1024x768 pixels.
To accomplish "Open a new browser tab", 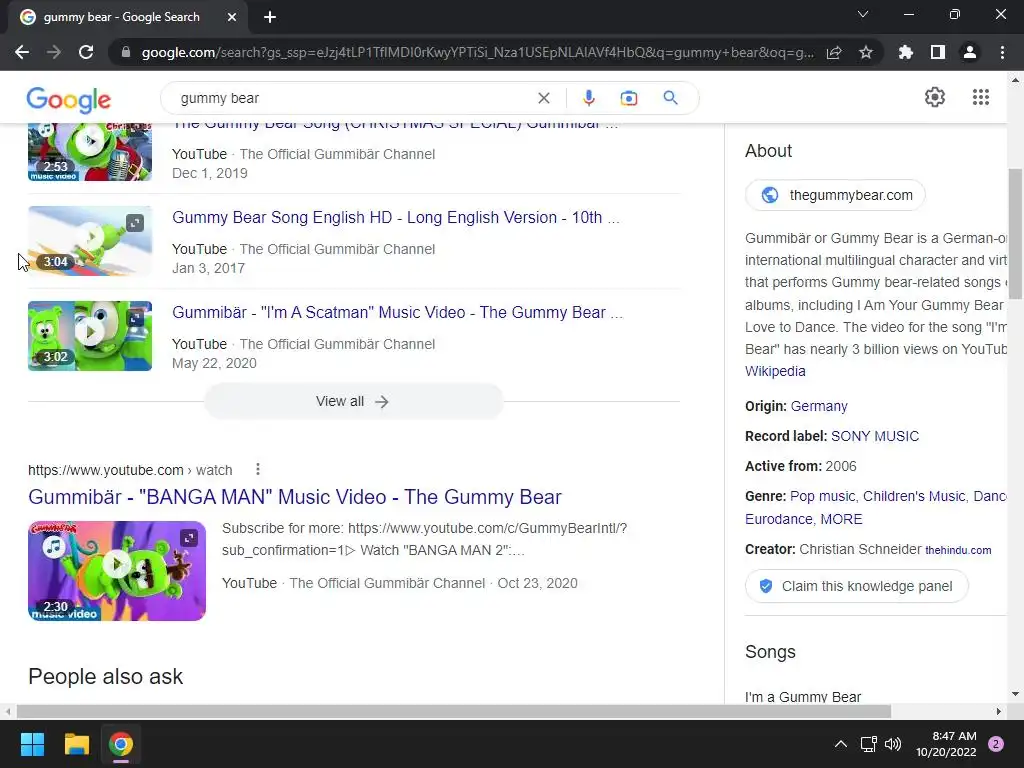I will coord(270,17).
